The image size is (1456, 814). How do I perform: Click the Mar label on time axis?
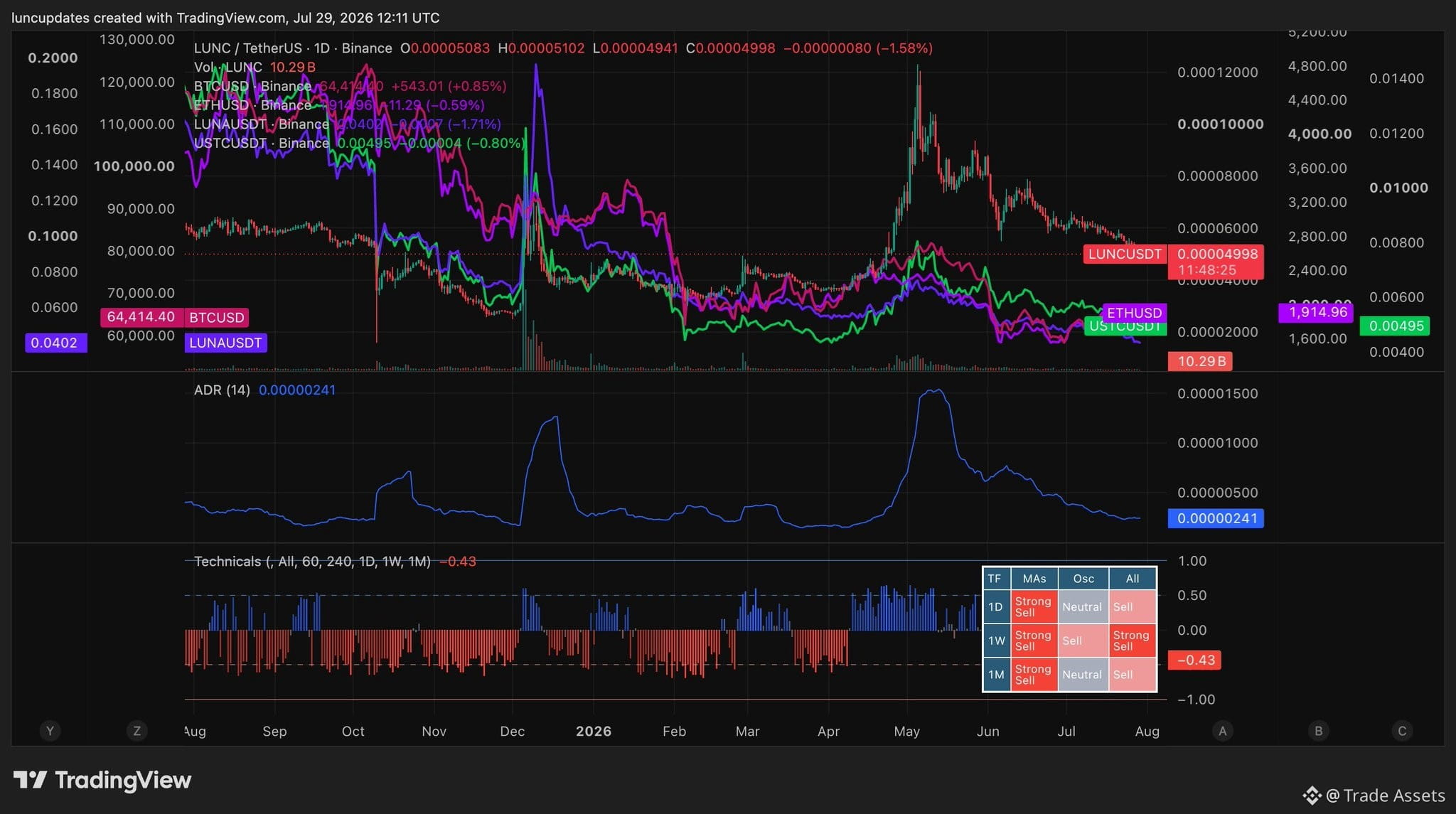pos(748,732)
